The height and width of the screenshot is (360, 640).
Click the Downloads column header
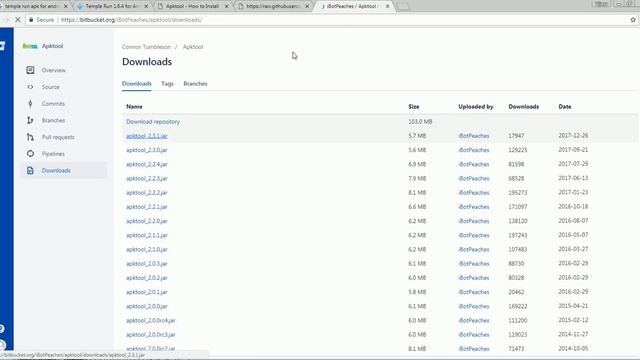coord(524,107)
